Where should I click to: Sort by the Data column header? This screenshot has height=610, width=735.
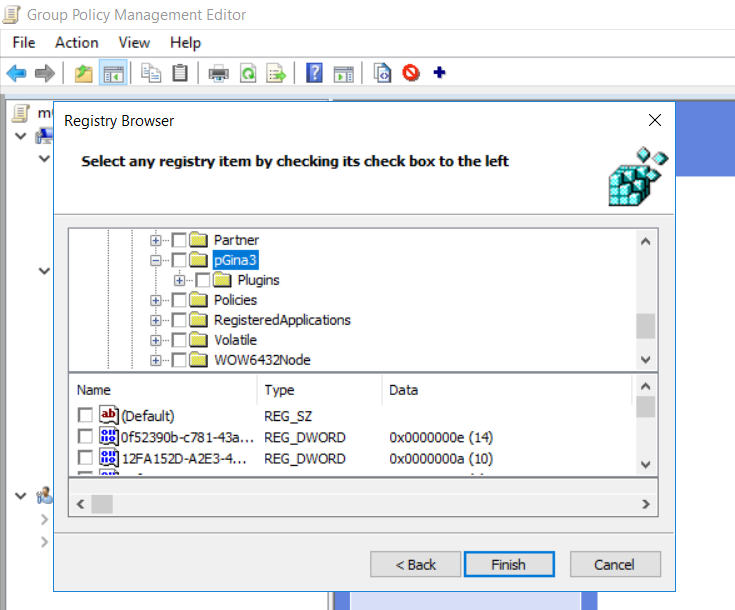coord(507,390)
